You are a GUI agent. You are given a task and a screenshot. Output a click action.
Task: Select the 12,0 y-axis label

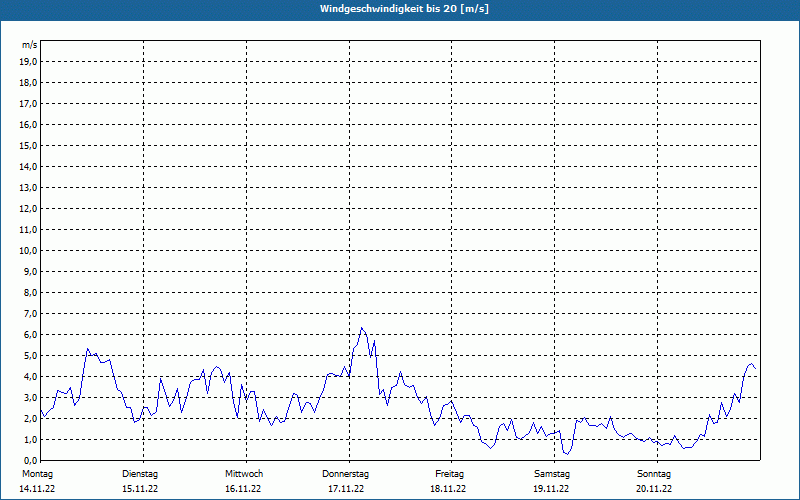[x=28, y=209]
